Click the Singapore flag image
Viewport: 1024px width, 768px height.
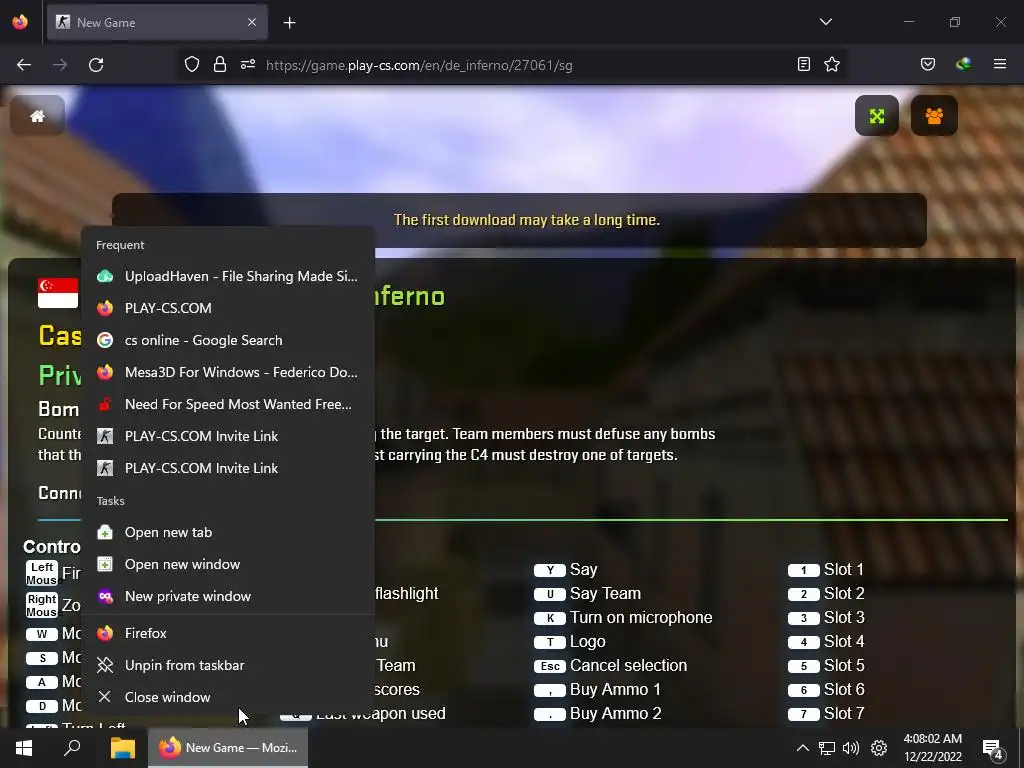pos(58,293)
